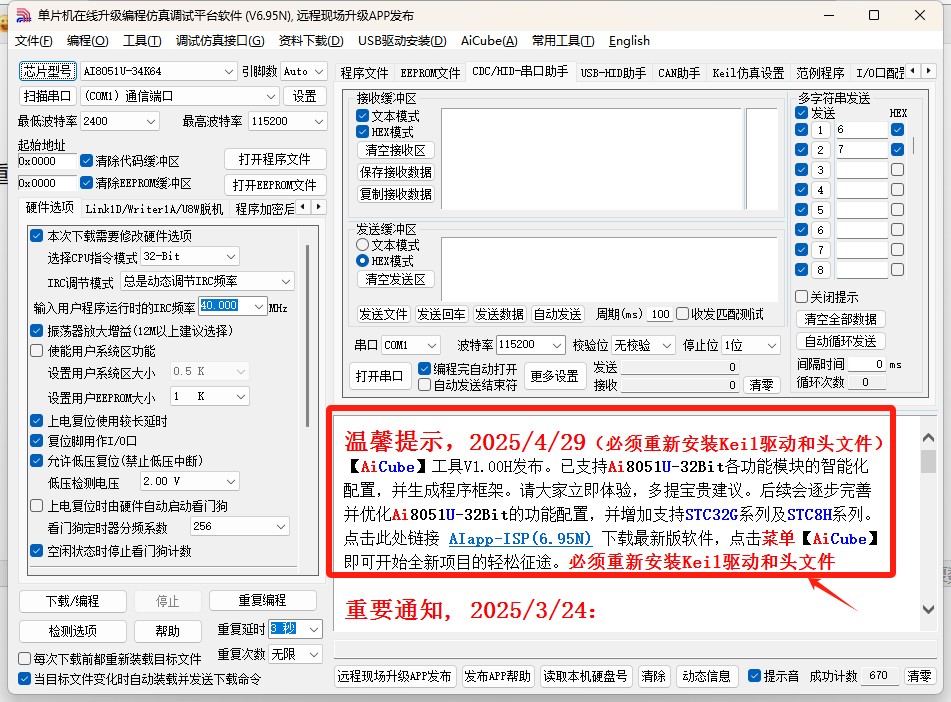Toggle 提示音 checkbox
This screenshot has height=702, width=951.
pos(754,675)
